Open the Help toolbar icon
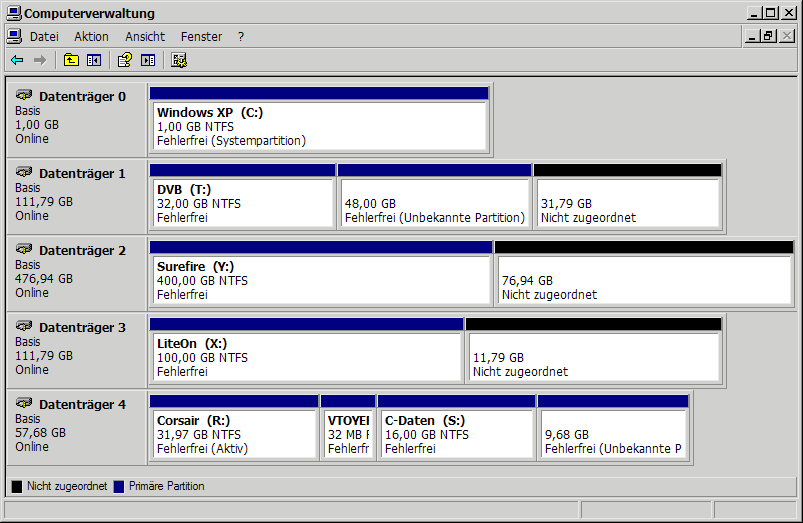 click(125, 60)
